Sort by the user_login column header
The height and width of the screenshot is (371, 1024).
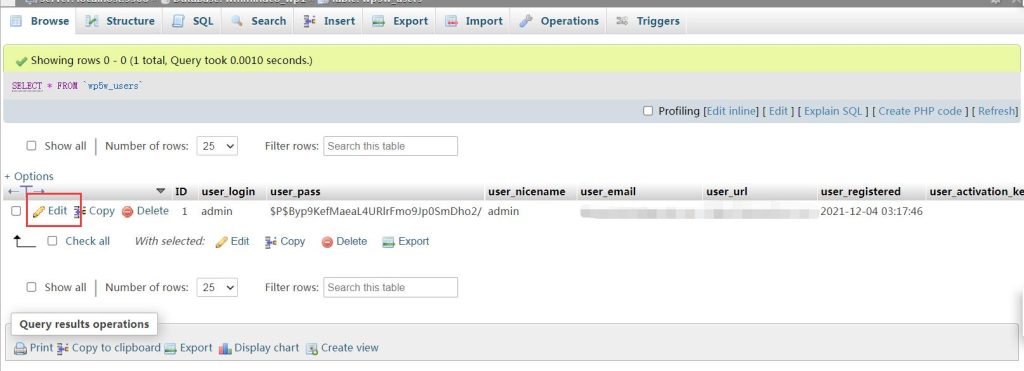coord(228,192)
